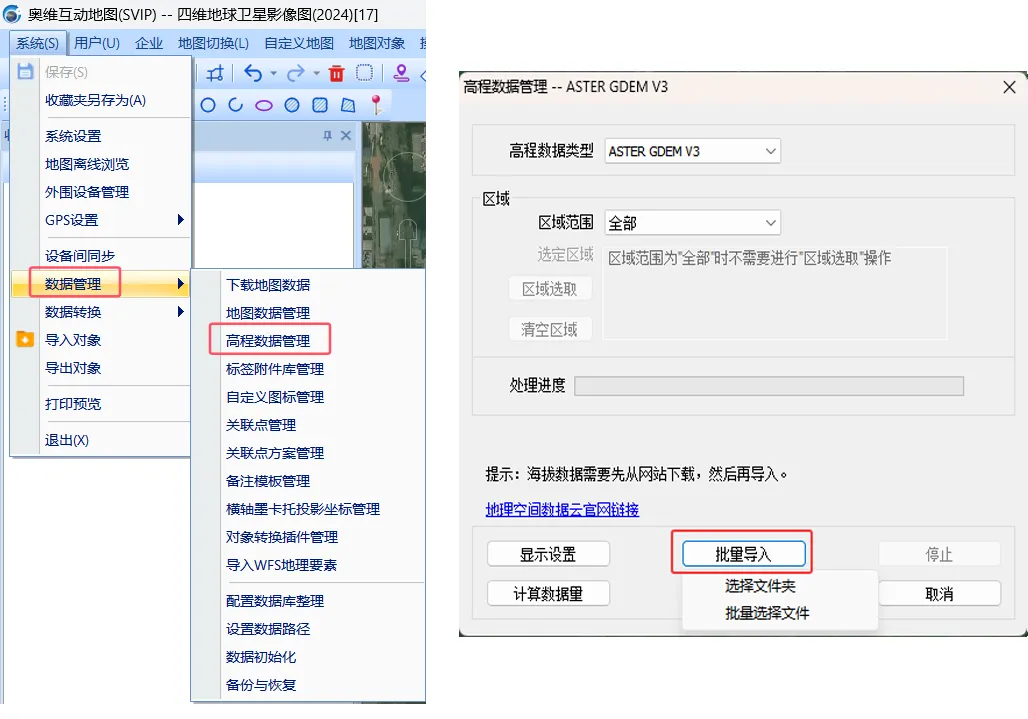The width and height of the screenshot is (1028, 719).
Task: Click the undo arrow icon
Action: 253,73
